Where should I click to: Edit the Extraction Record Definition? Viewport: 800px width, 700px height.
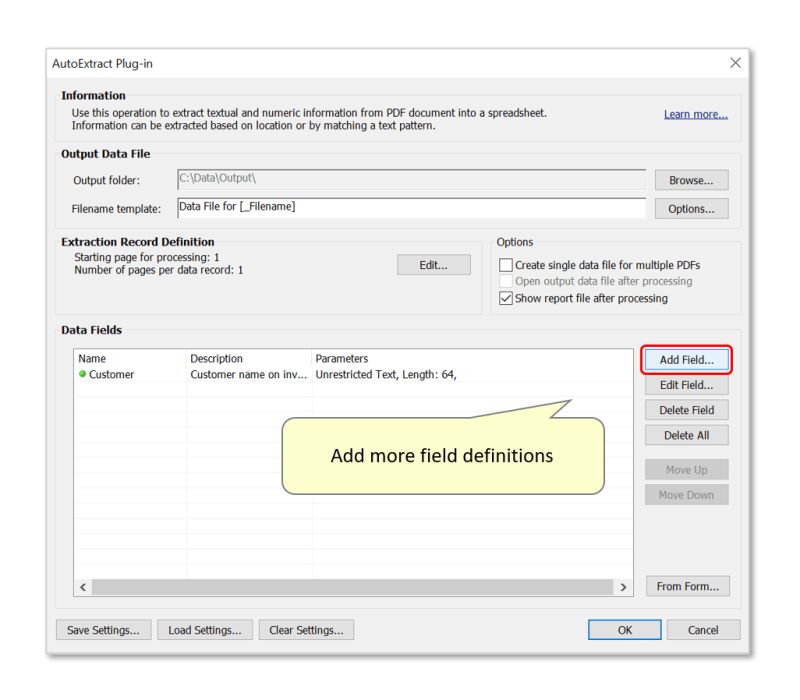[434, 264]
